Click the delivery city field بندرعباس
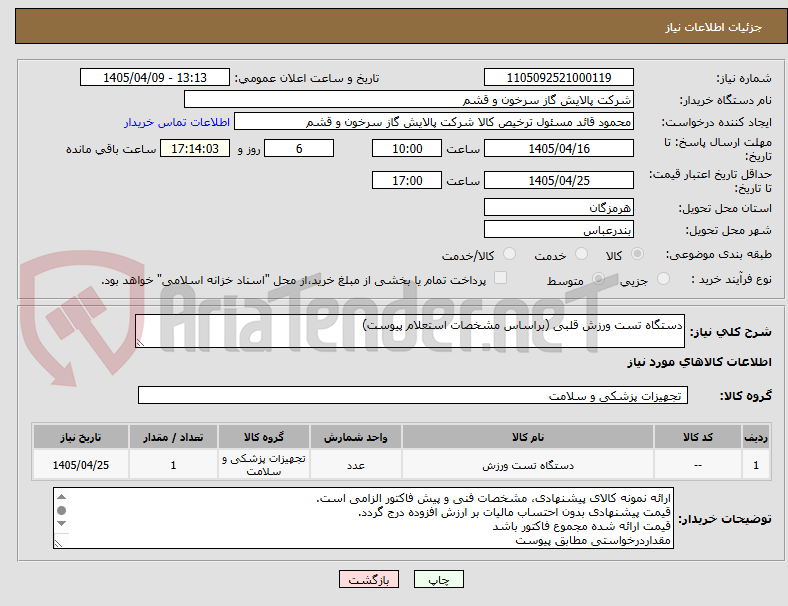Viewport: 788px width, 606px height. pyautogui.click(x=558, y=229)
